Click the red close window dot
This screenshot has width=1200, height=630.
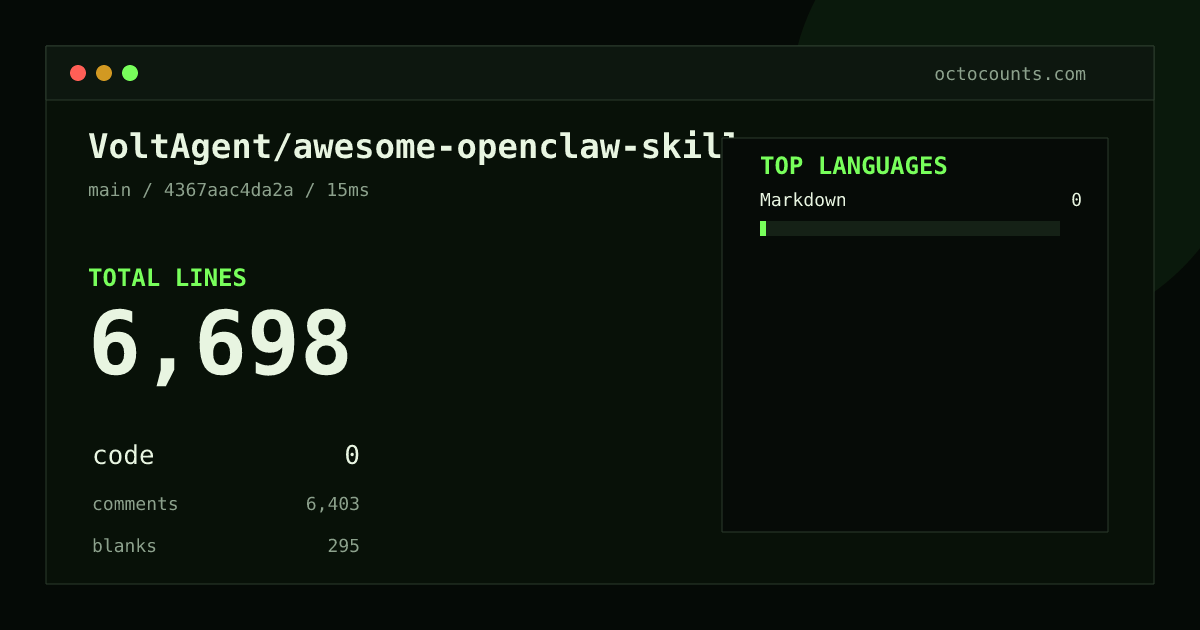click(x=78, y=73)
